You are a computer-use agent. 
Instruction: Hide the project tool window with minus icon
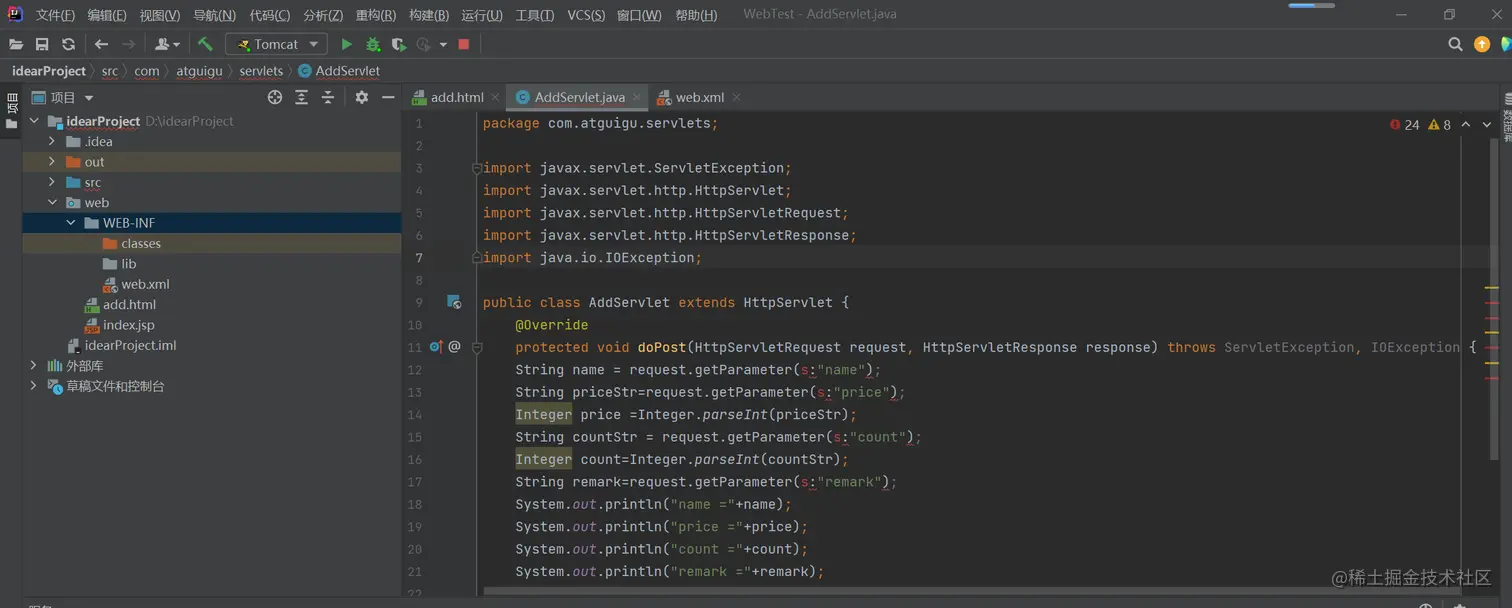coord(388,97)
